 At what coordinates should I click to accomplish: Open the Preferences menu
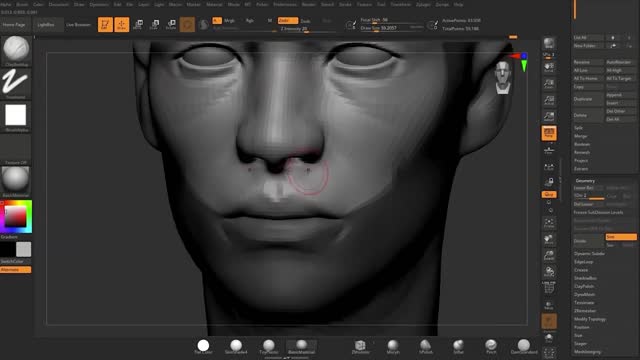(285, 4)
